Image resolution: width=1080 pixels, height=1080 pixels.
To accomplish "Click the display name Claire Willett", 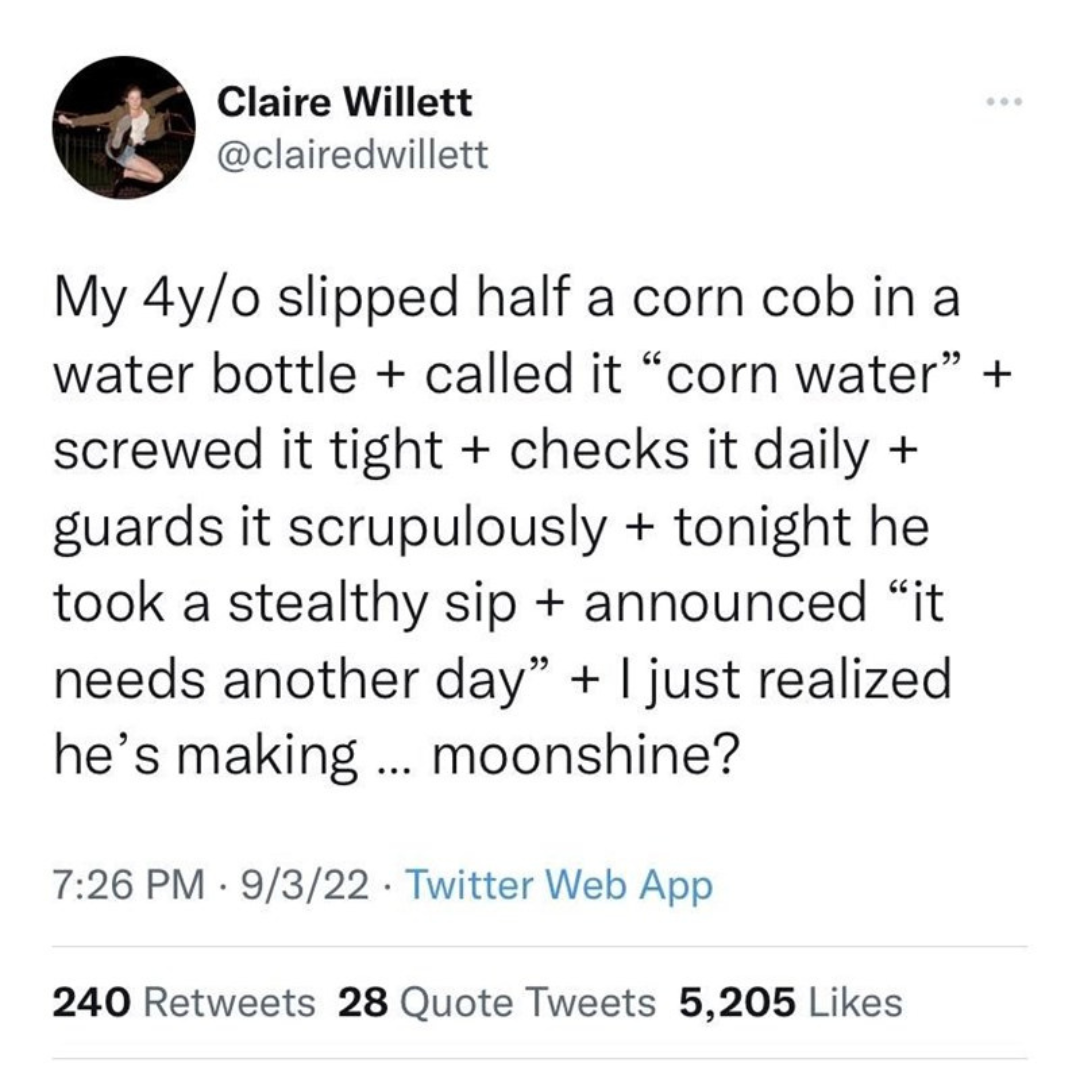I will click(344, 102).
